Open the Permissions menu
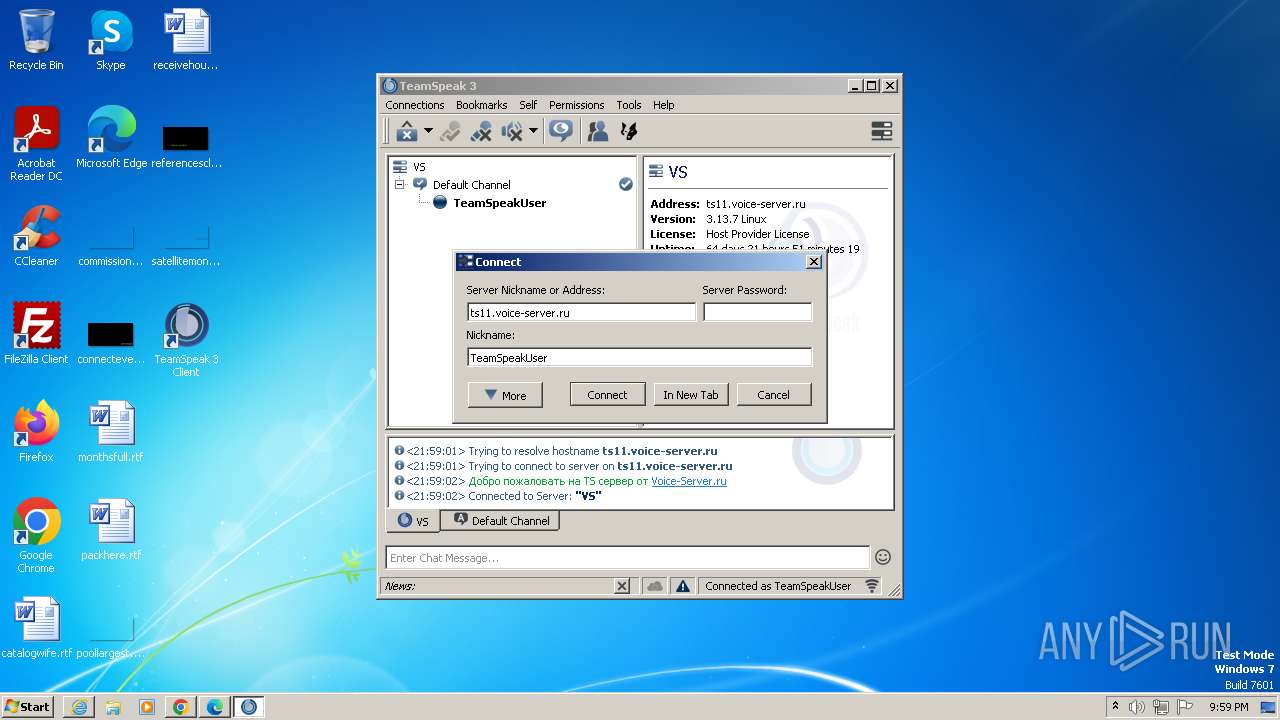 [576, 105]
